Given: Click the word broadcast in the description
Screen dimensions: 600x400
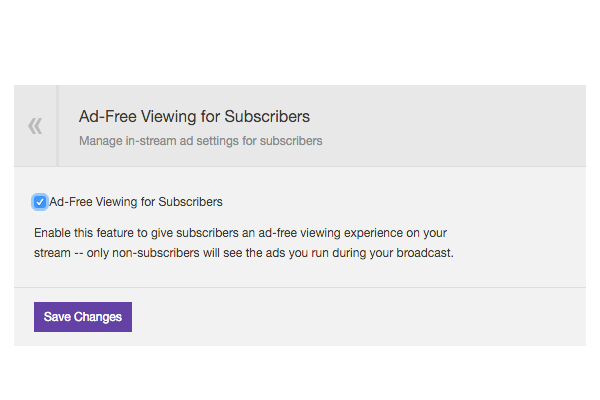Looking at the screenshot, I should click(423, 253).
